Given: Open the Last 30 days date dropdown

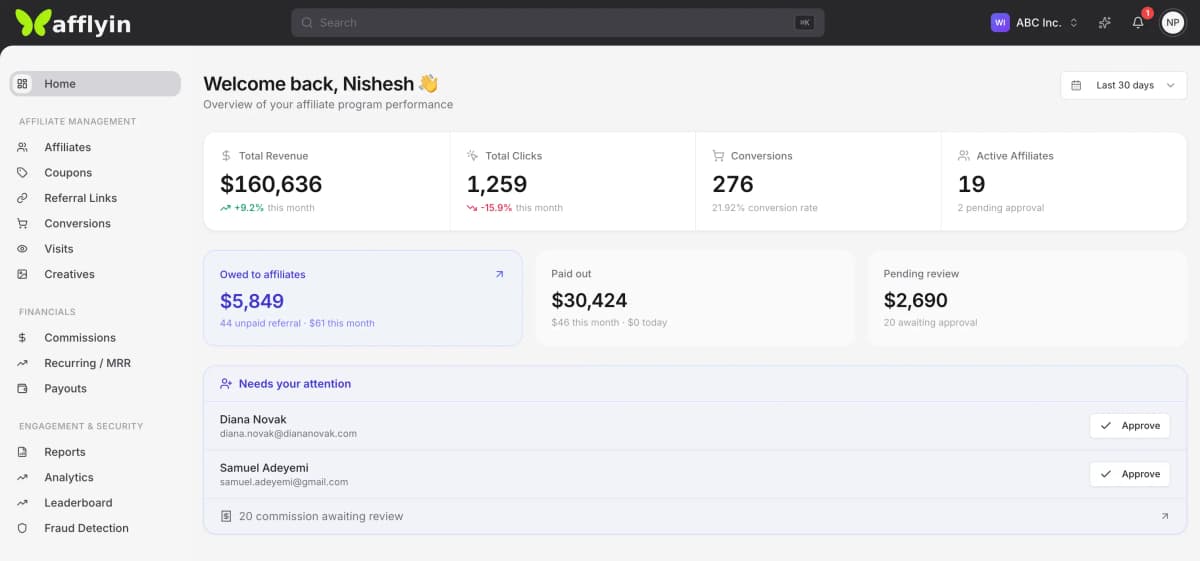Looking at the screenshot, I should click(x=1124, y=85).
